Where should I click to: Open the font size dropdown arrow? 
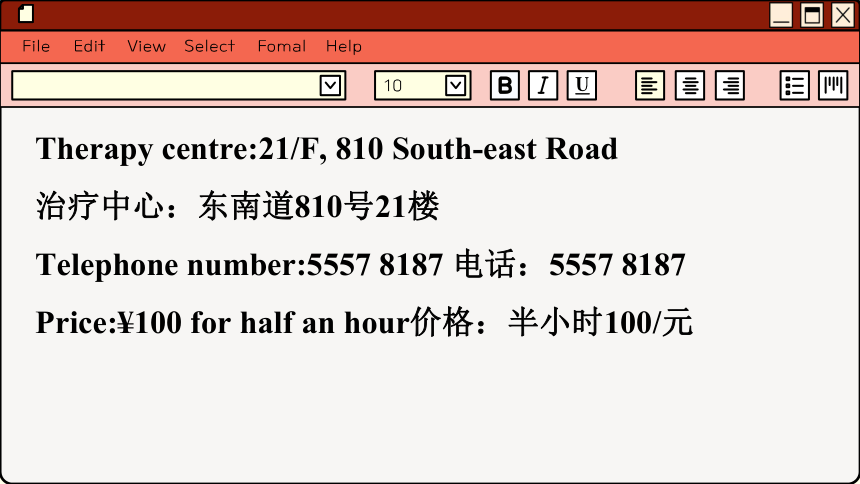455,86
